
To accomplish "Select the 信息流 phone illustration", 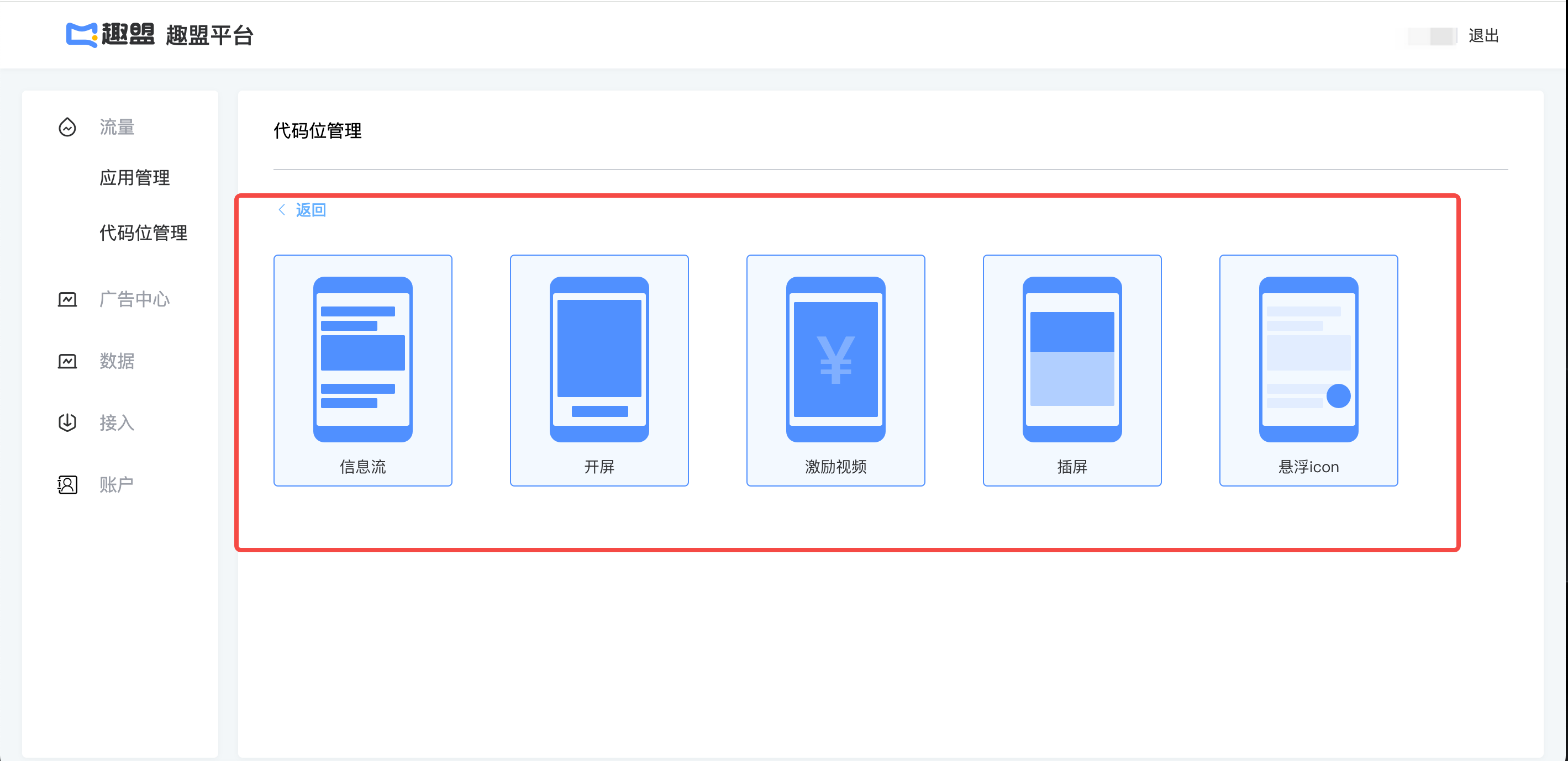I will pyautogui.click(x=363, y=359).
